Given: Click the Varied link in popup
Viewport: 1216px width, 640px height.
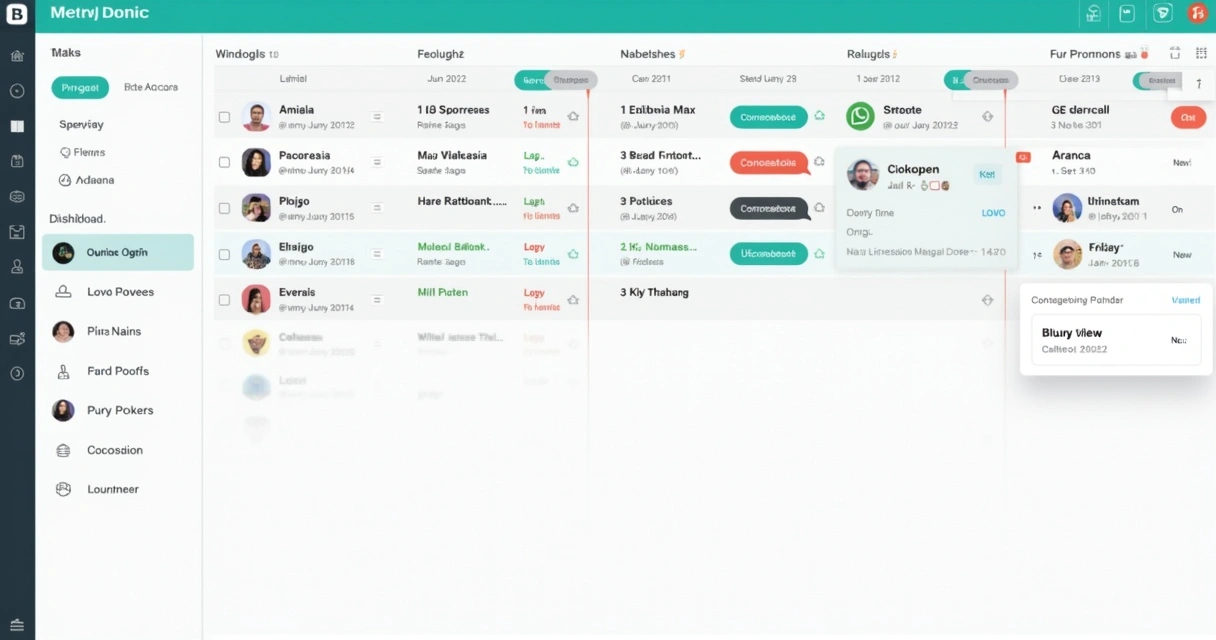Looking at the screenshot, I should 1185,300.
